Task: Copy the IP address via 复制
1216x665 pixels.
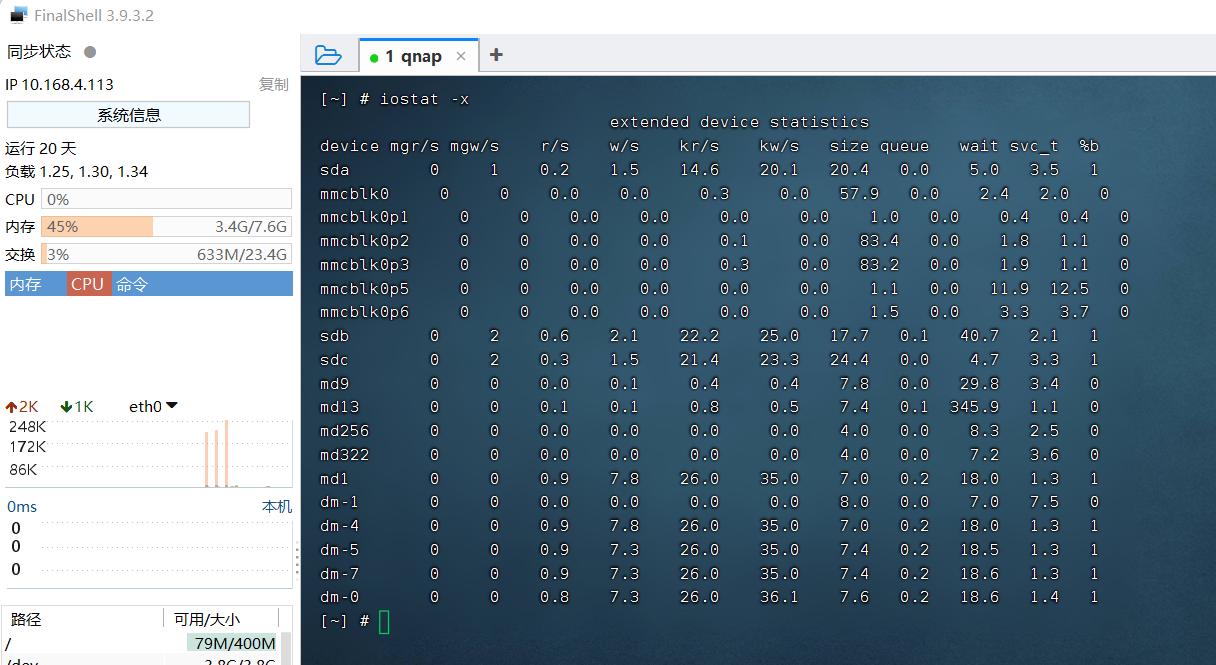Action: click(273, 85)
